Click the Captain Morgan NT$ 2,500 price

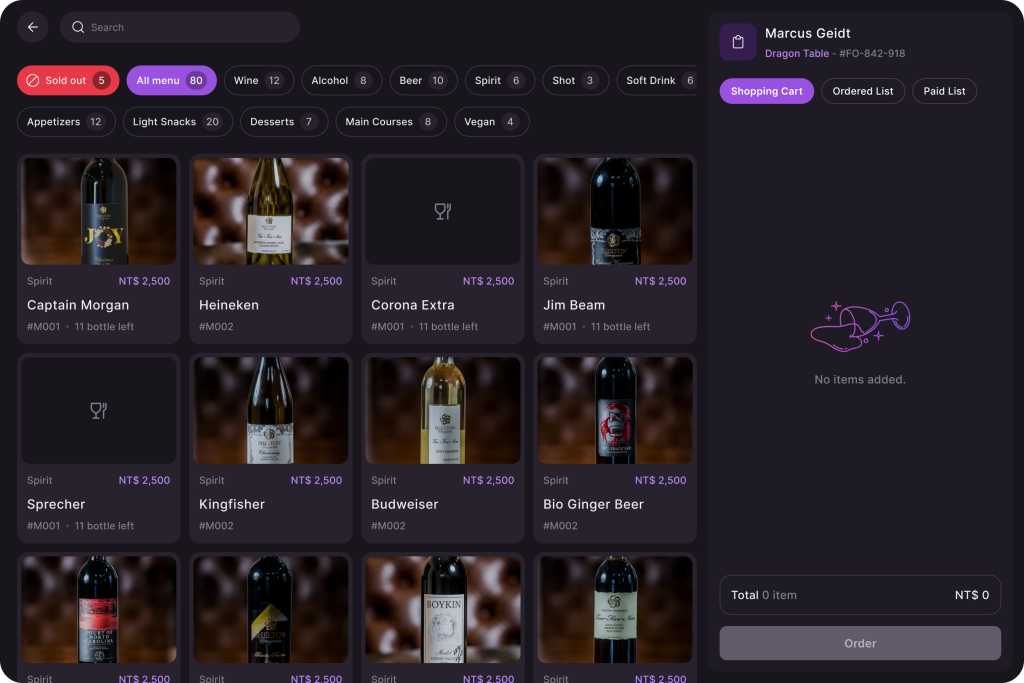coord(144,281)
